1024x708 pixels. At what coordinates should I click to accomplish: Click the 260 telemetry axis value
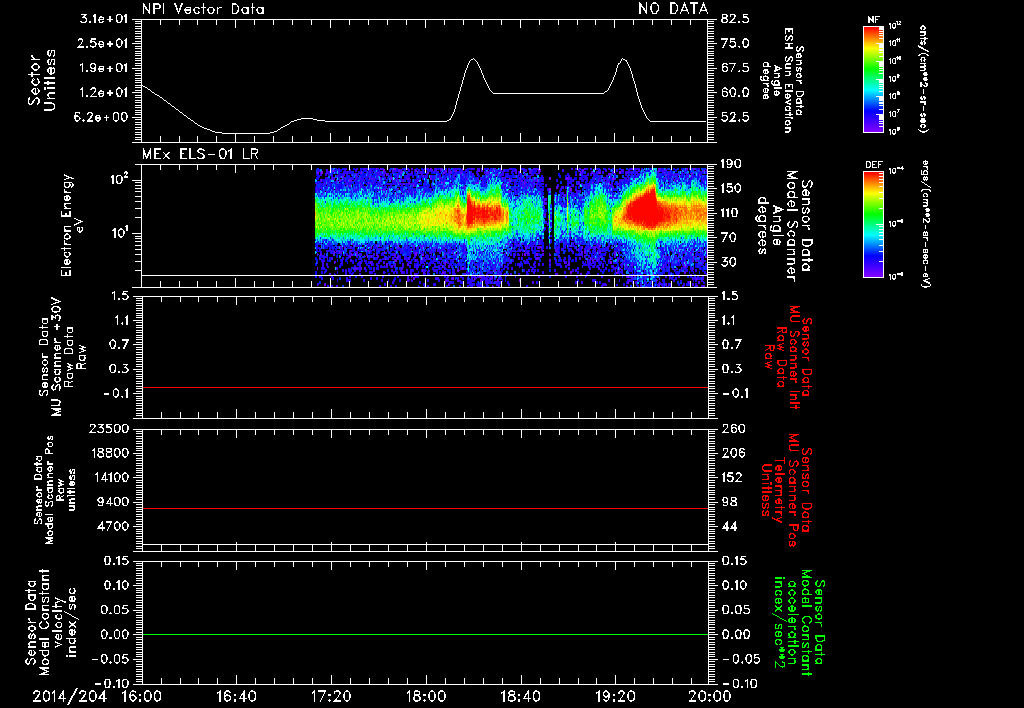tap(733, 429)
